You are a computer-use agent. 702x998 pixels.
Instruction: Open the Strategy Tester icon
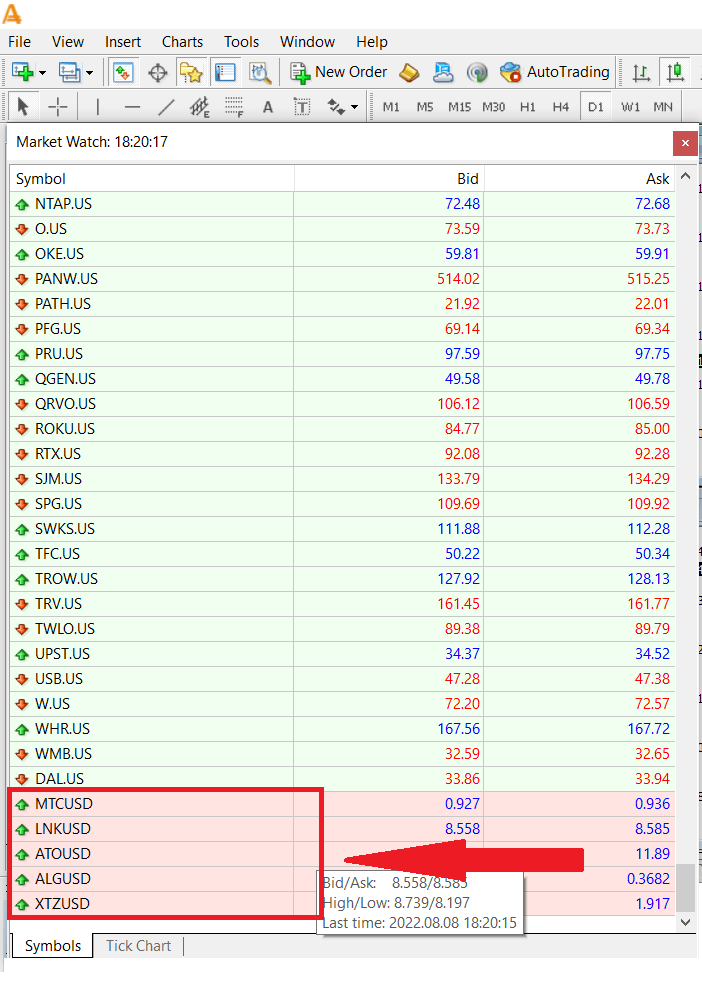(x=259, y=73)
